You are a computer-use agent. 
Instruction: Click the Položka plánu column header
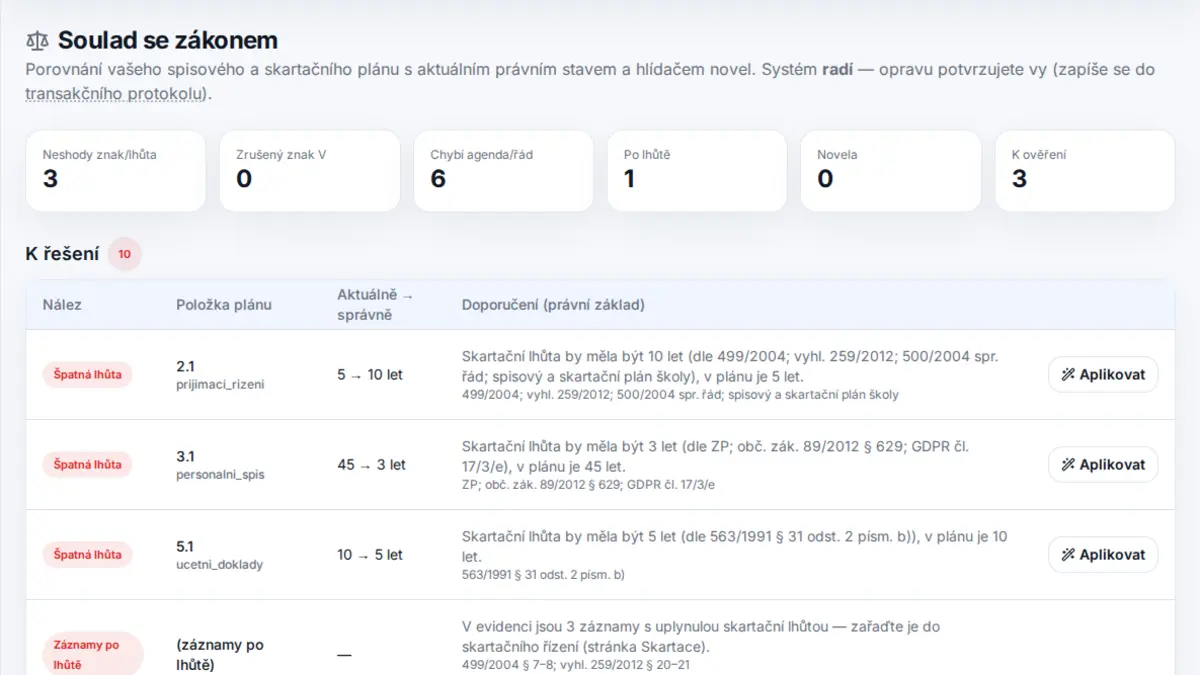[224, 304]
